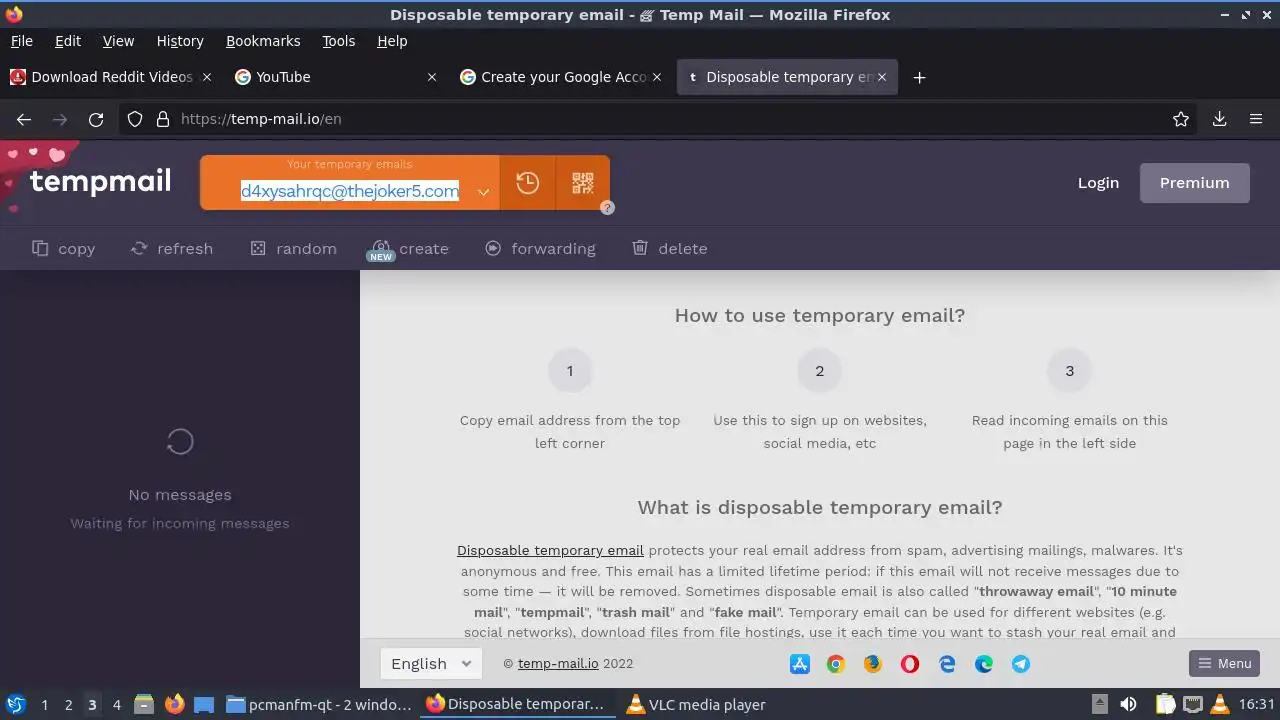Open the View menu
1280x720 pixels.
click(118, 41)
